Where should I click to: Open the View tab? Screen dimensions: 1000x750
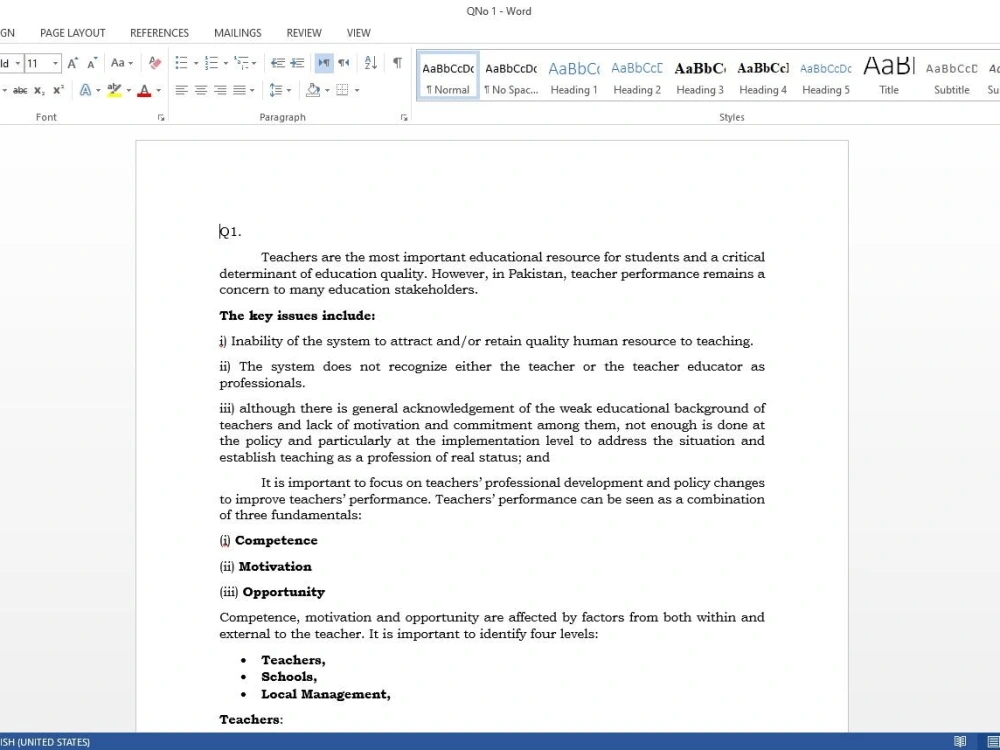point(358,33)
